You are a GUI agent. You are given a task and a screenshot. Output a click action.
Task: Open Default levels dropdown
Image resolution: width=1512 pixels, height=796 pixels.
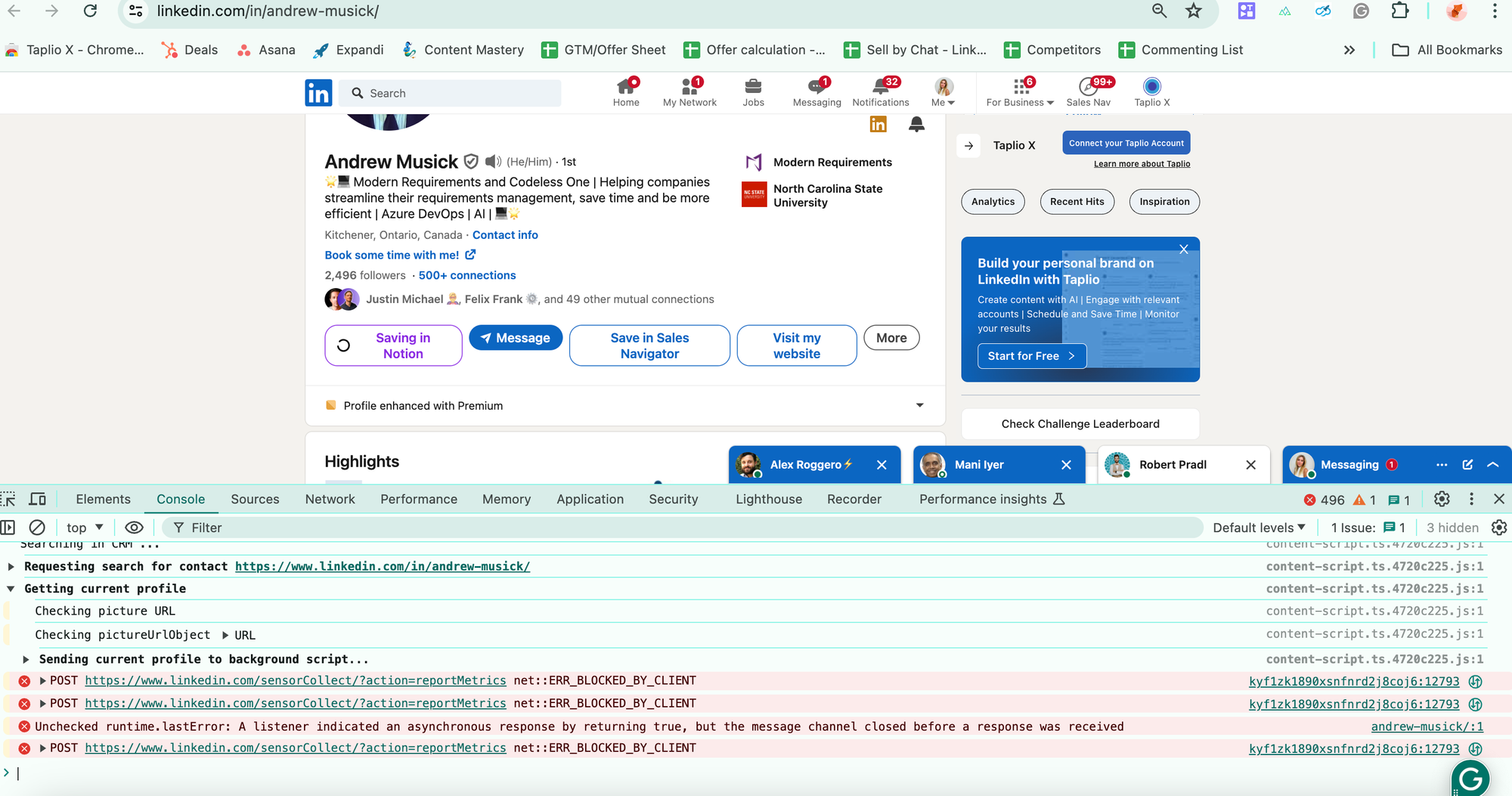click(x=1259, y=528)
